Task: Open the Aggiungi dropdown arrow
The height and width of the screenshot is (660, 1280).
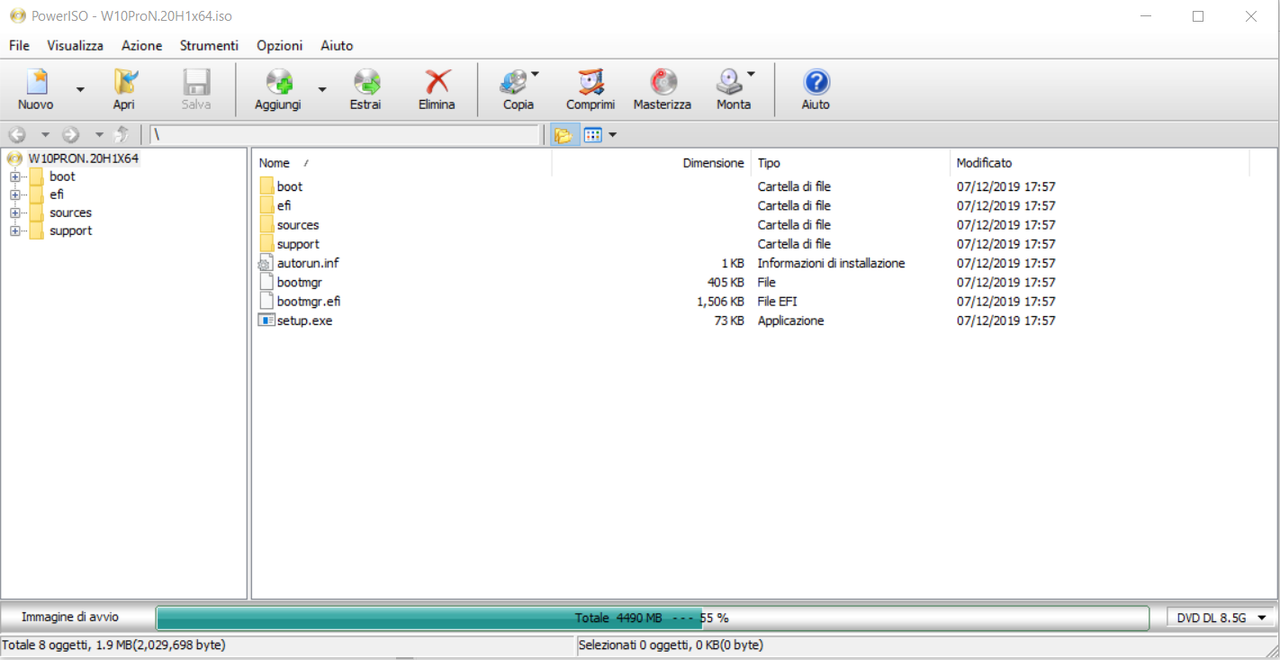Action: 322,89
